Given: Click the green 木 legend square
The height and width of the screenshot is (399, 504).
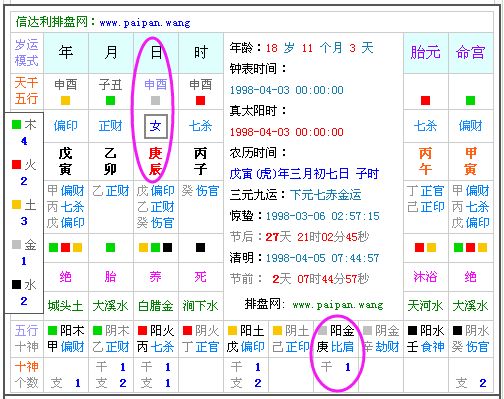Looking at the screenshot, I should 16,124.
